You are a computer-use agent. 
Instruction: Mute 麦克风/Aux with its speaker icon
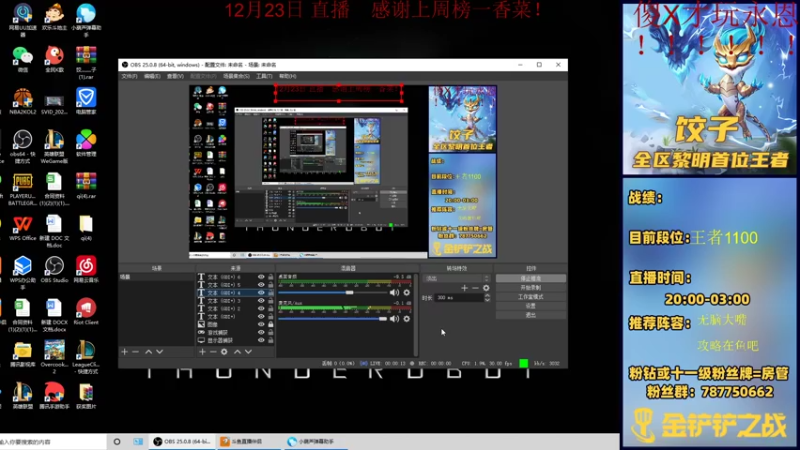coord(394,319)
